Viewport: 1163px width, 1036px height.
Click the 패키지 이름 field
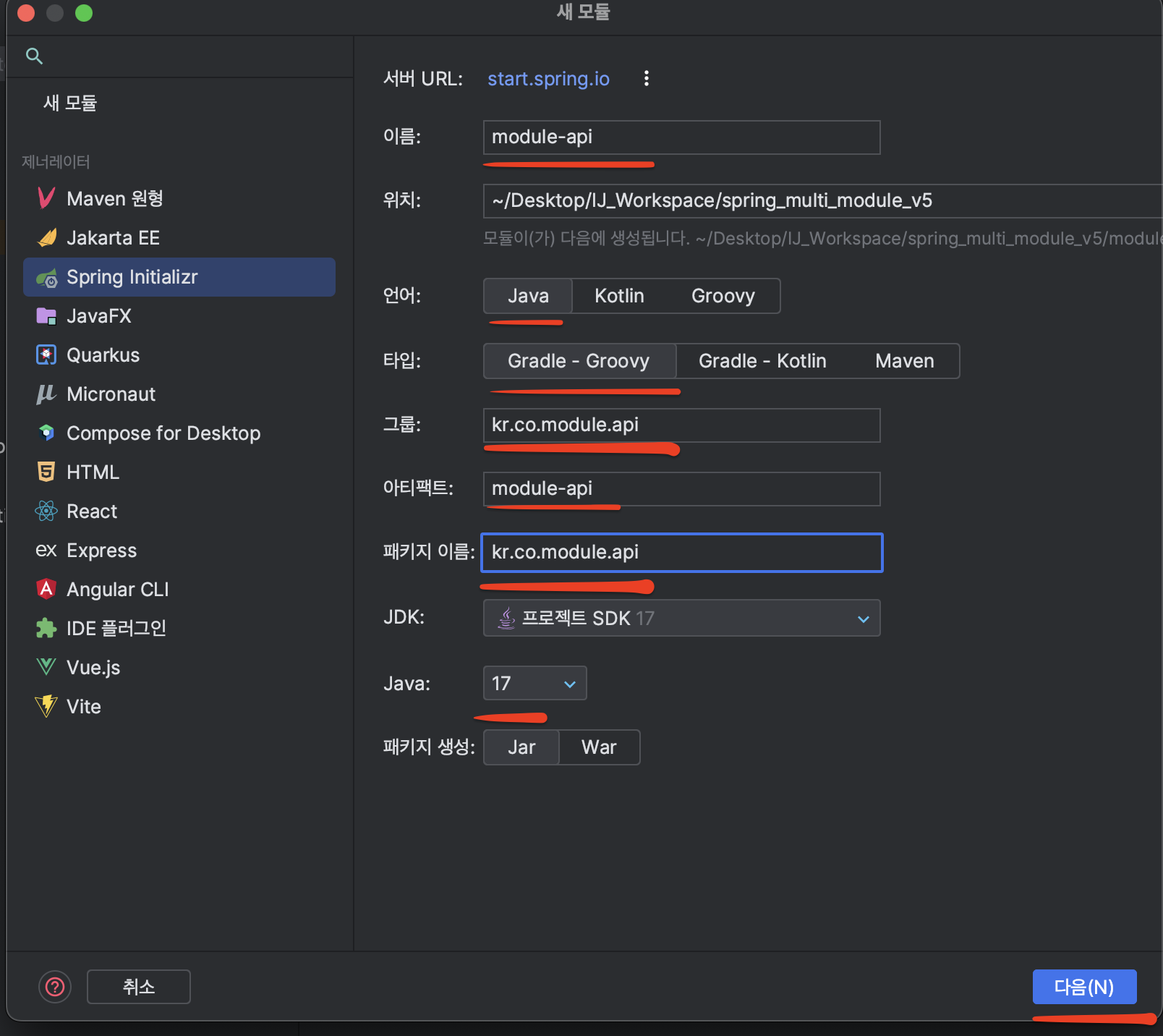click(x=681, y=553)
